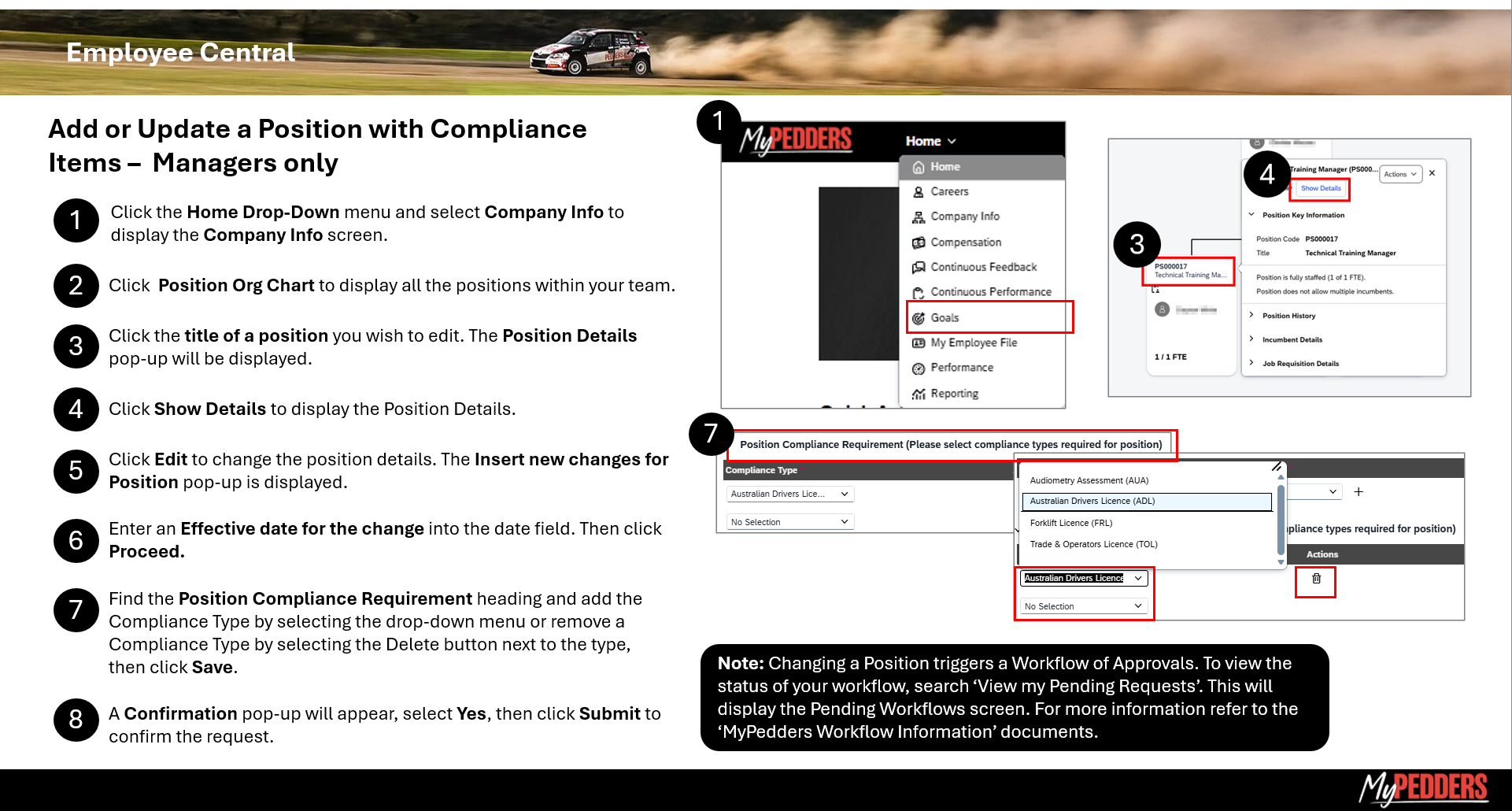The image size is (1512, 811).
Task: Click the compliance list vertical scrollbar
Action: coord(1281,520)
